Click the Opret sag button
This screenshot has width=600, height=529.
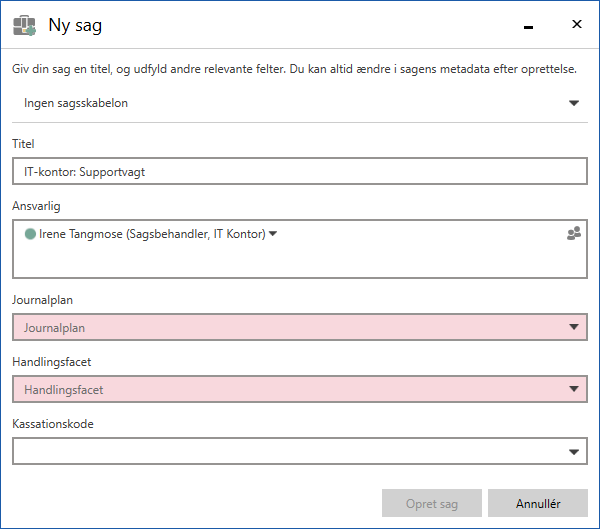[x=432, y=503]
